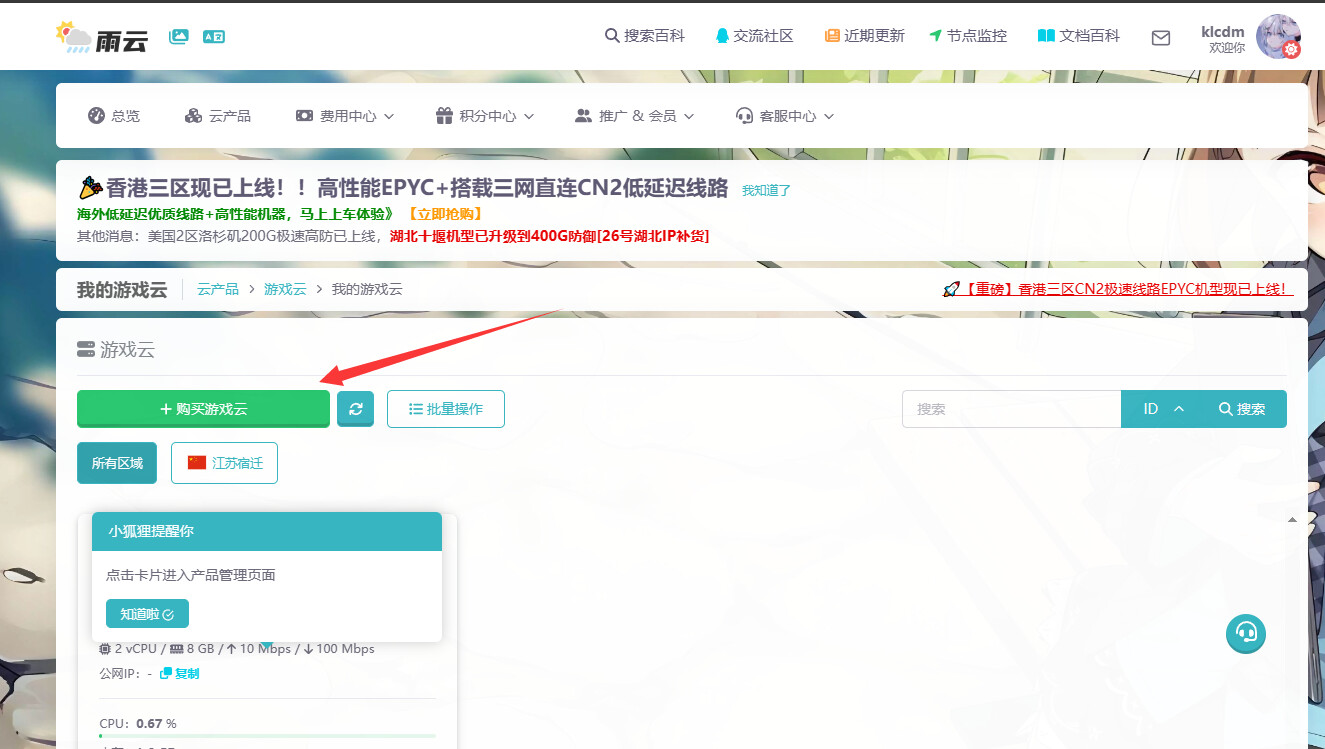Open 近期更新 recent updates
Viewport: 1325px width, 749px height.
pyautogui.click(x=865, y=36)
